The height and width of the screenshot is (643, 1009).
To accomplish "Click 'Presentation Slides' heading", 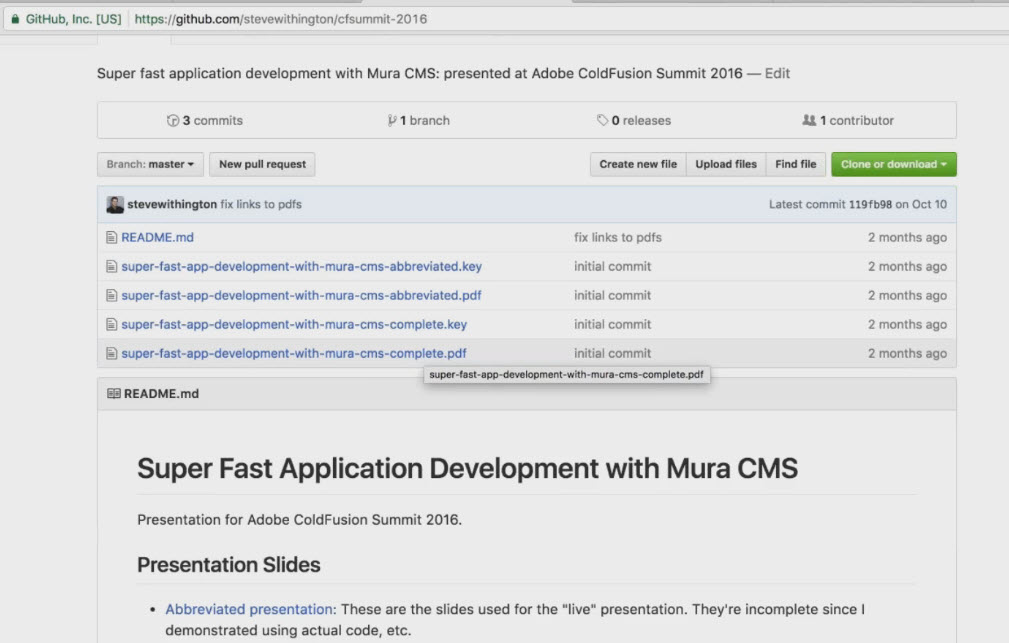I will (x=228, y=564).
